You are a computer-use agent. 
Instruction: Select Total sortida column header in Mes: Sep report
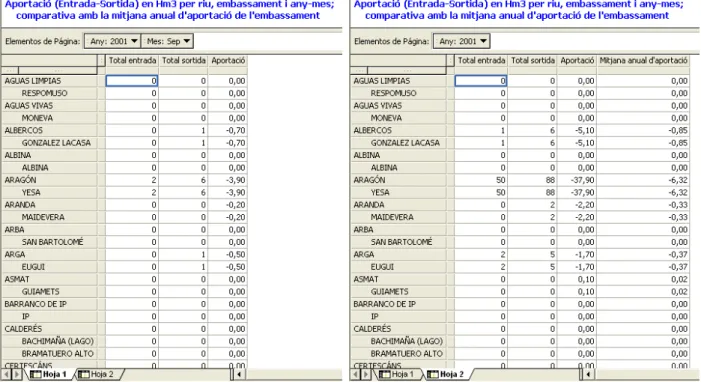pyautogui.click(x=183, y=60)
